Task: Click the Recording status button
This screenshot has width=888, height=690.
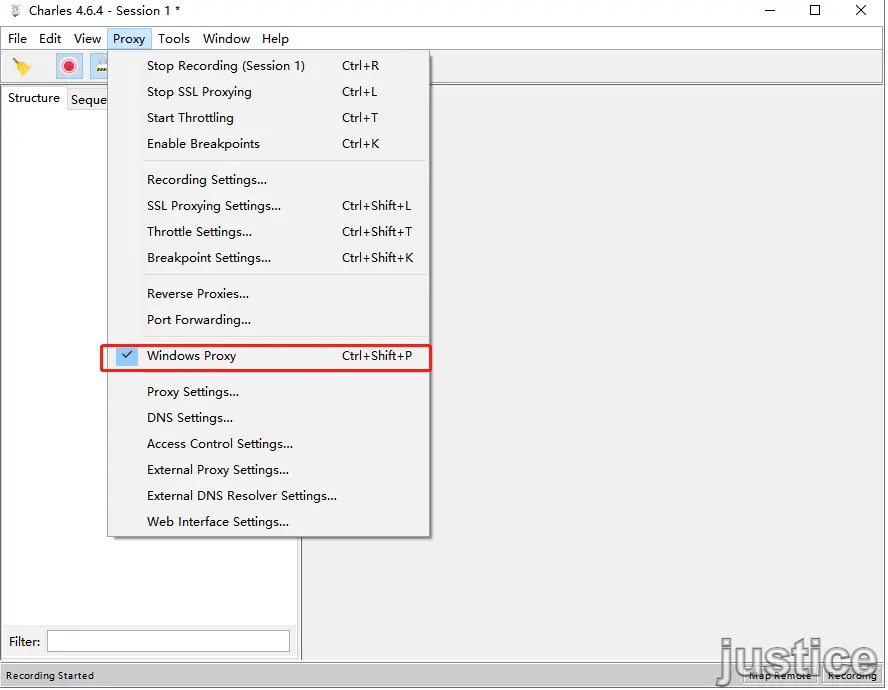Action: tap(852, 675)
